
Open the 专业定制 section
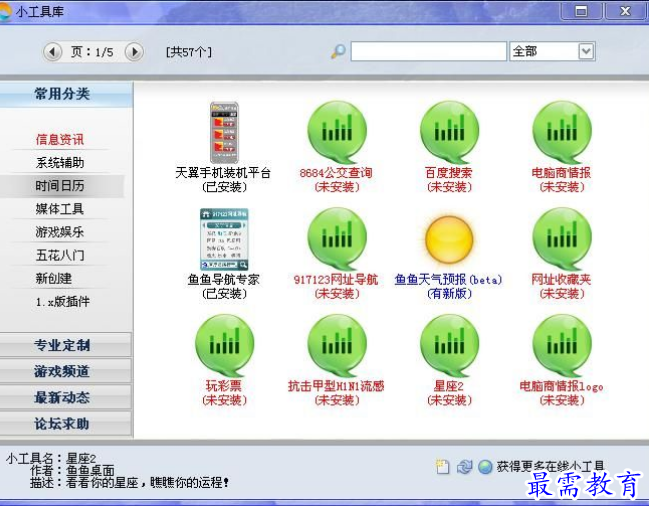66,345
